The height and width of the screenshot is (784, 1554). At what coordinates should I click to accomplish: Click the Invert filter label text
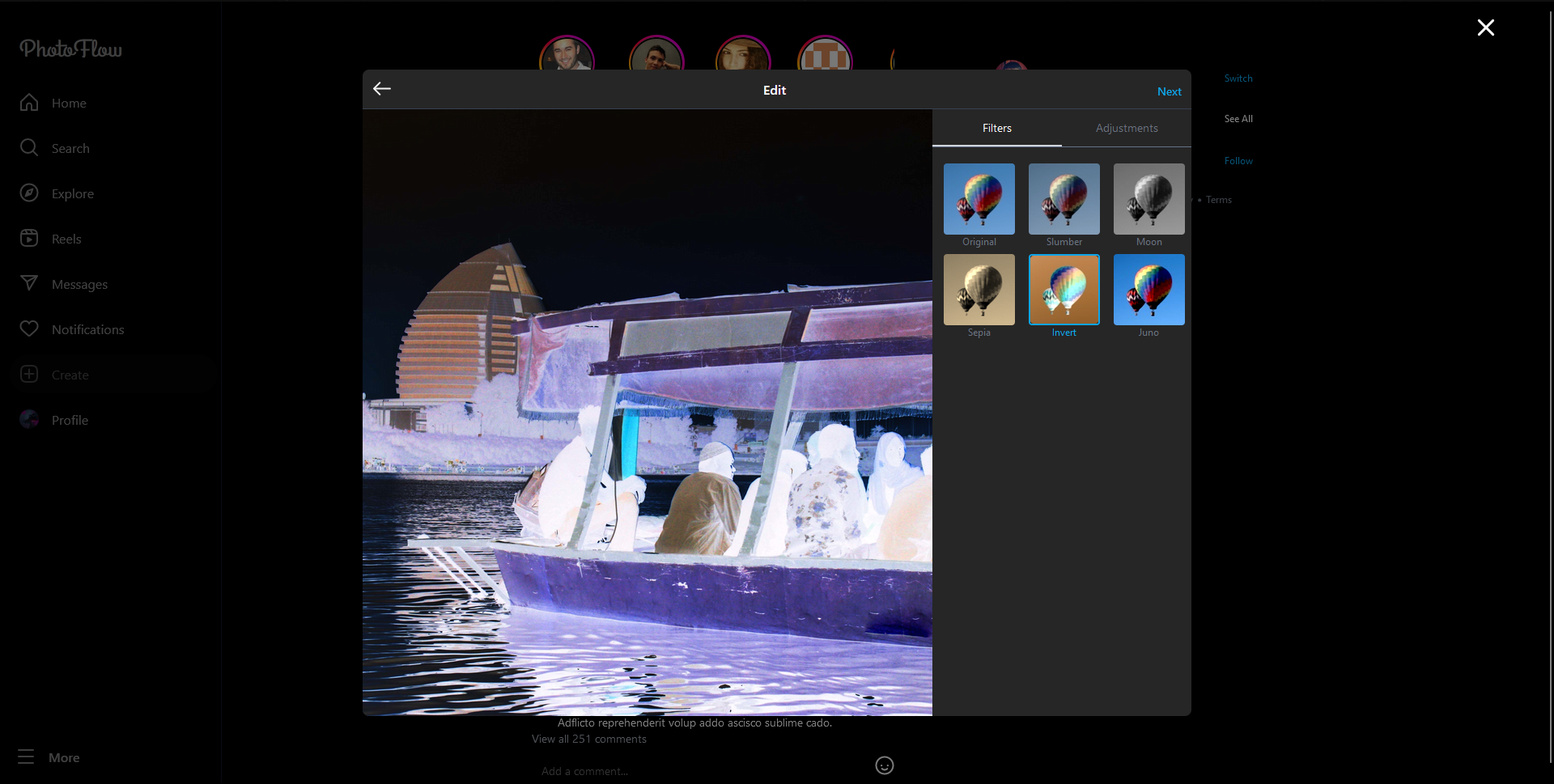click(x=1064, y=333)
